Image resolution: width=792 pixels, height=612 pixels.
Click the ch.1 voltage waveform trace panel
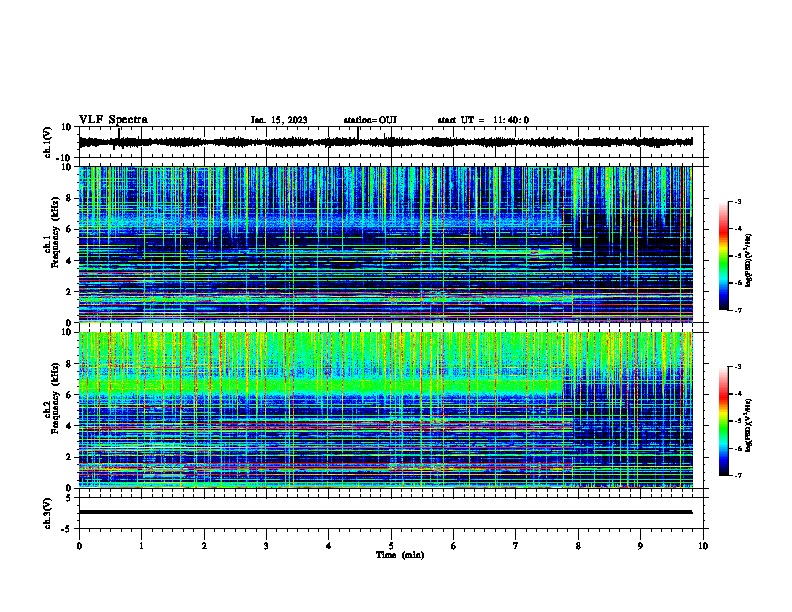391,142
